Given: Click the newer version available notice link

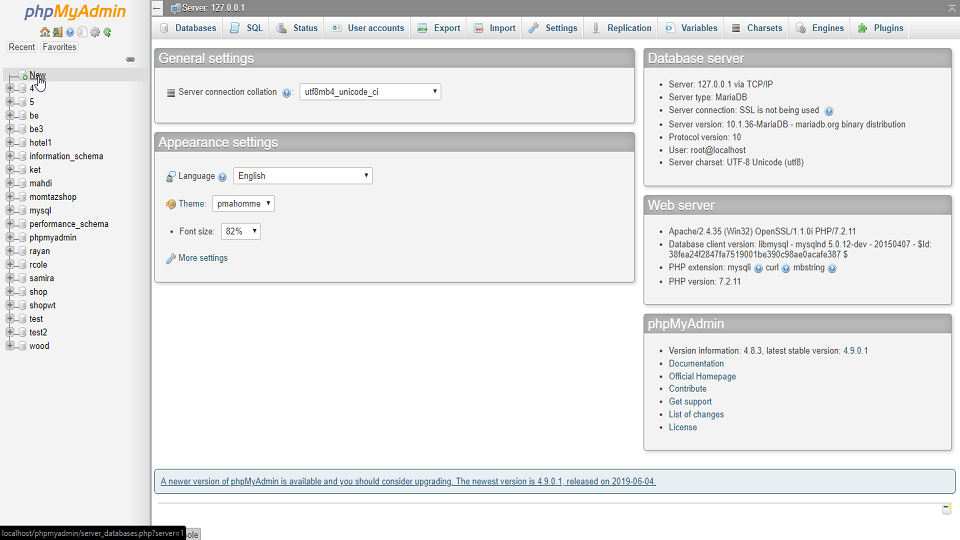Looking at the screenshot, I should [x=408, y=482].
